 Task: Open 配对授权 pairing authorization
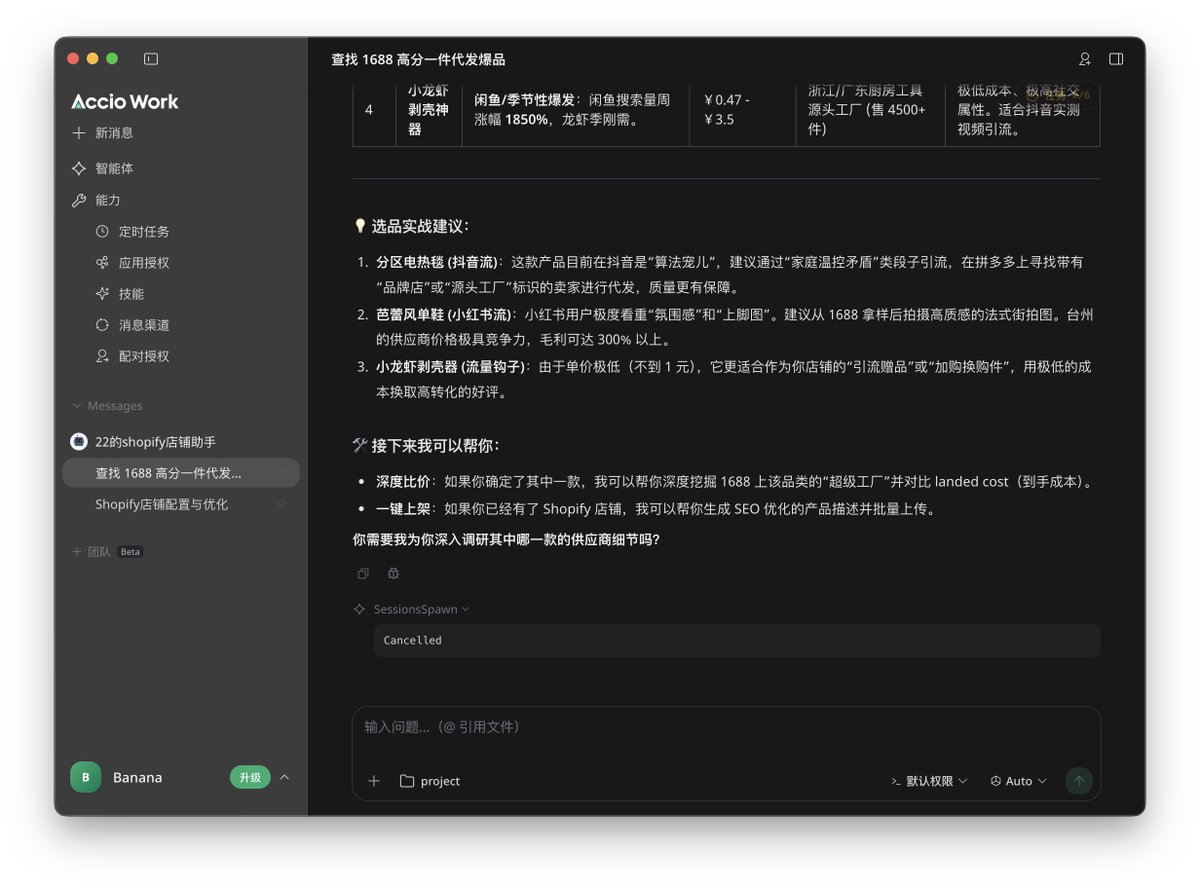[x=132, y=356]
